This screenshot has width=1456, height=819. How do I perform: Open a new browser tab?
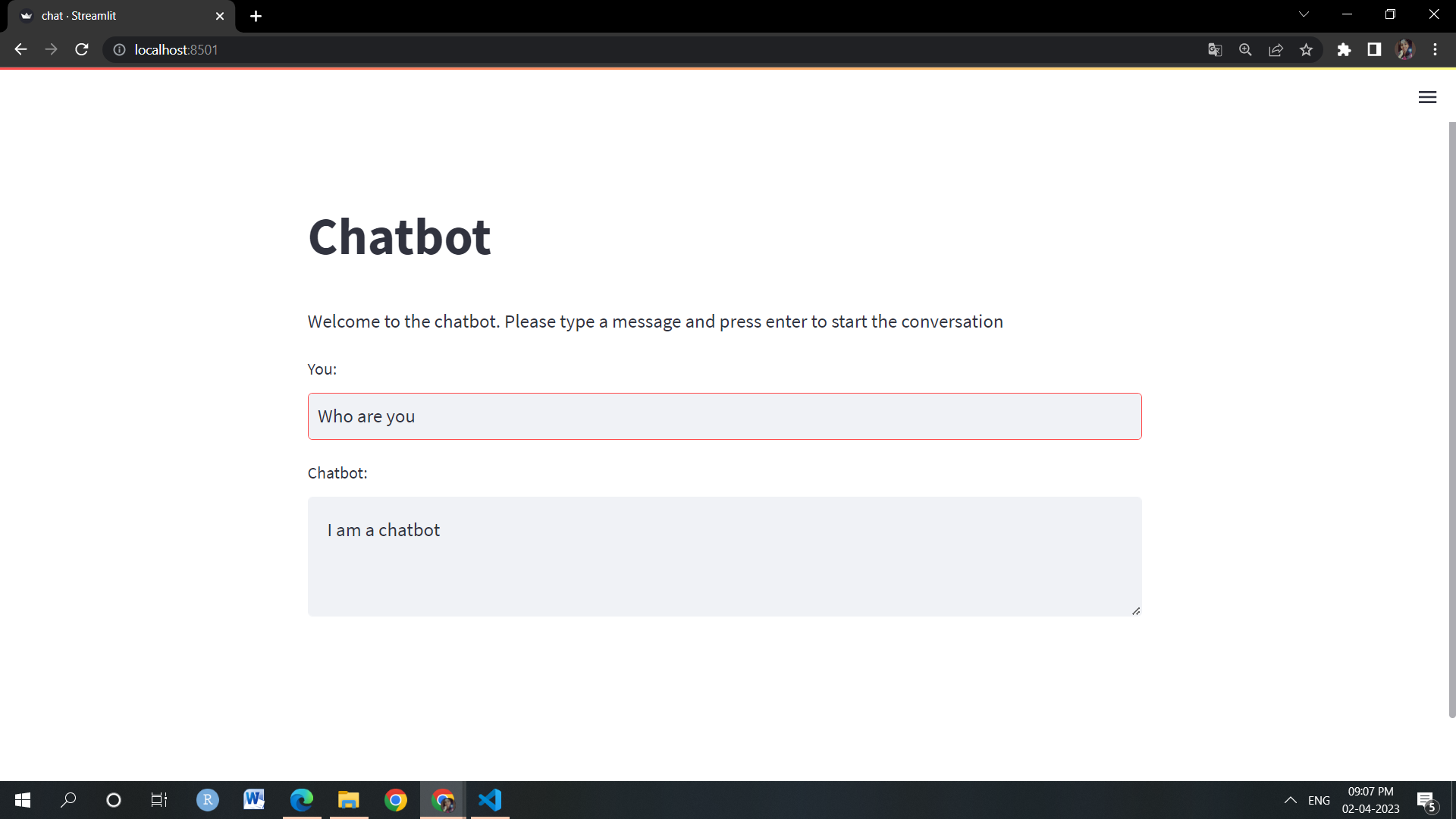256,15
